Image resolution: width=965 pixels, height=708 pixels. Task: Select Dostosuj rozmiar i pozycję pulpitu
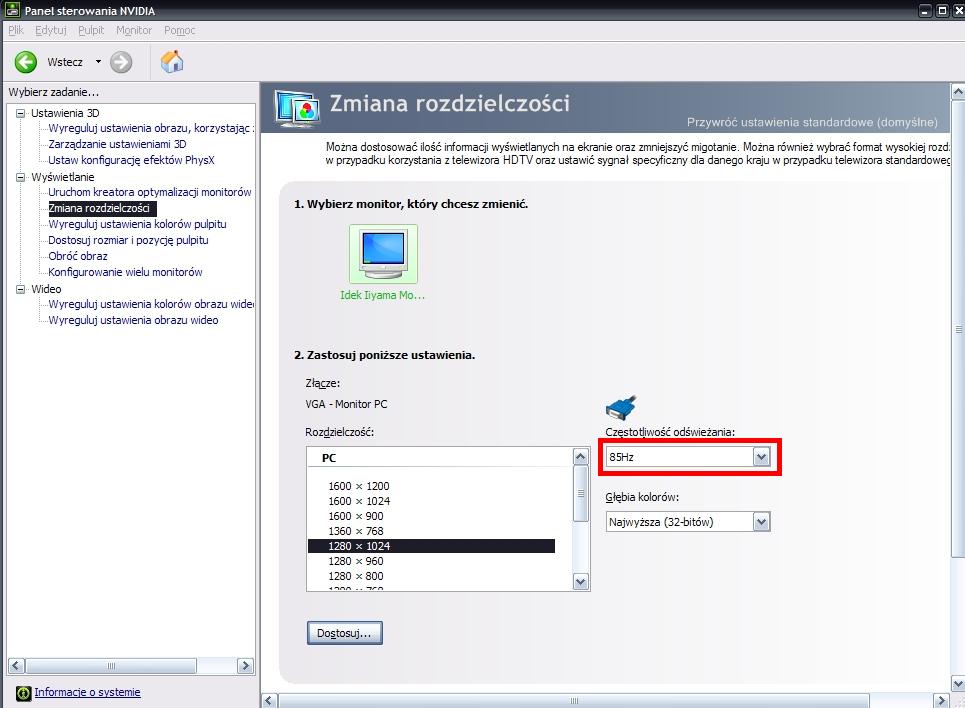[129, 240]
